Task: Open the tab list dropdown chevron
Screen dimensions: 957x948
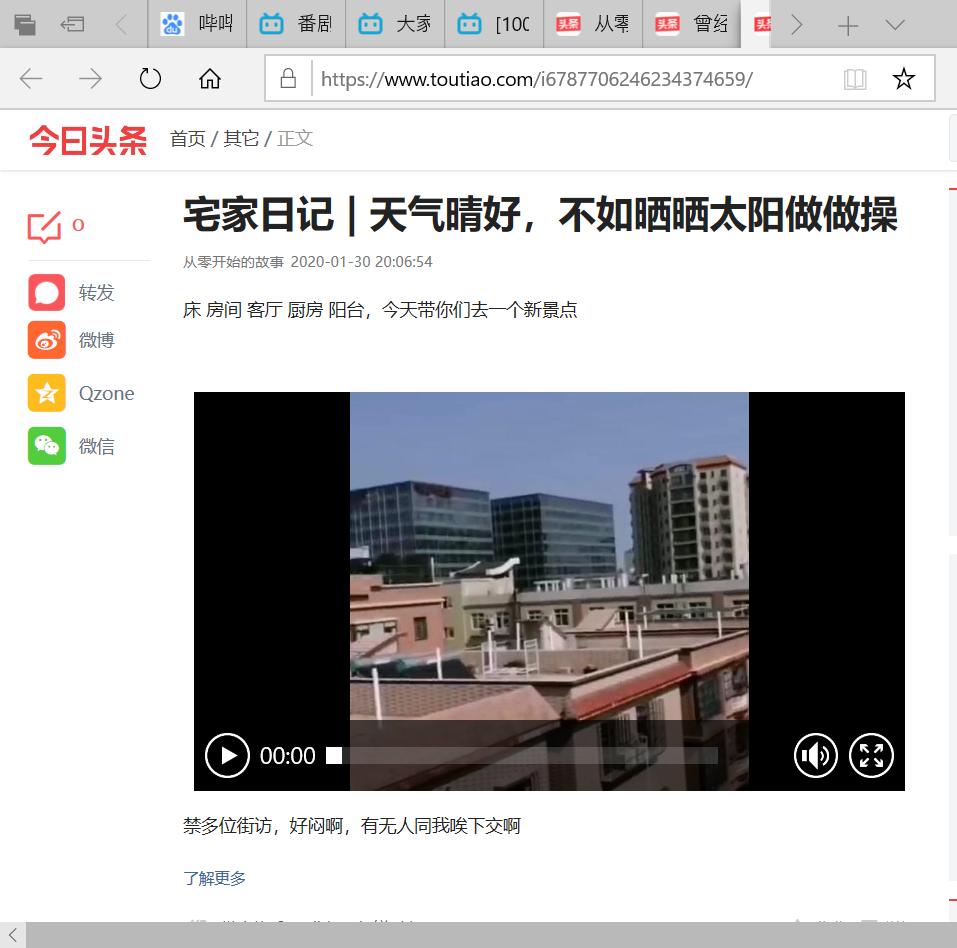Action: (893, 24)
